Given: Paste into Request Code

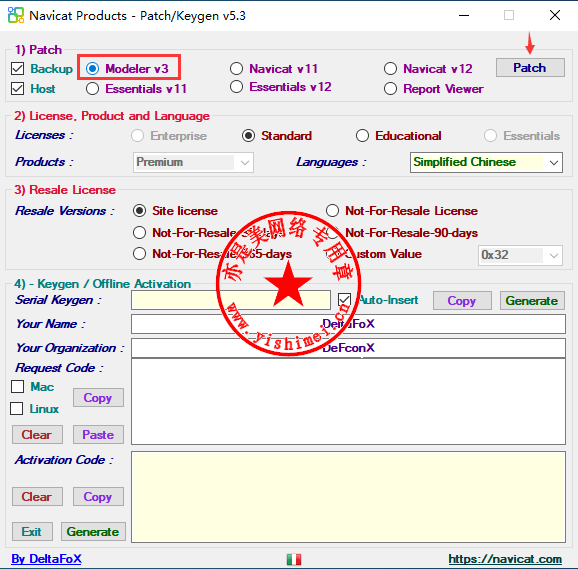Looking at the screenshot, I should 98,434.
